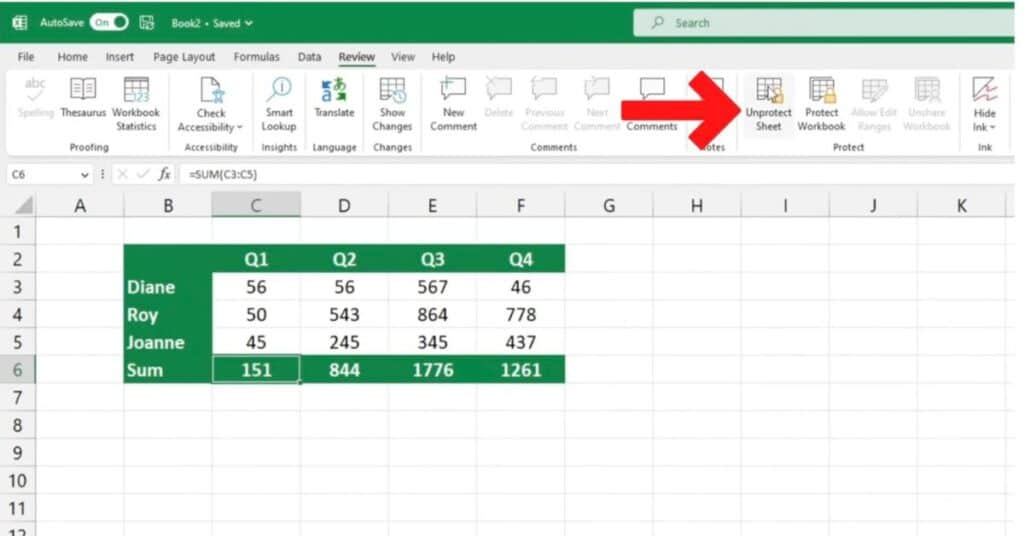Select the Review tab

tap(357, 57)
